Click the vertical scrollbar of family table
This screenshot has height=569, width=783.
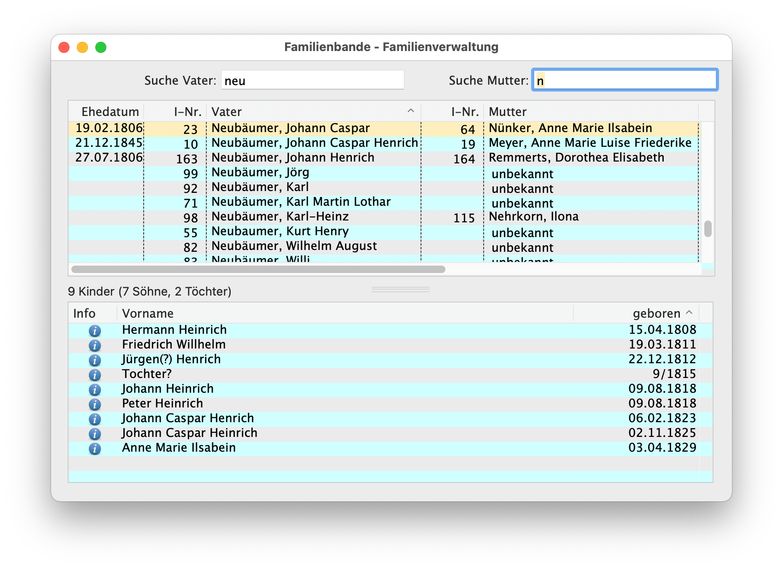(x=708, y=229)
